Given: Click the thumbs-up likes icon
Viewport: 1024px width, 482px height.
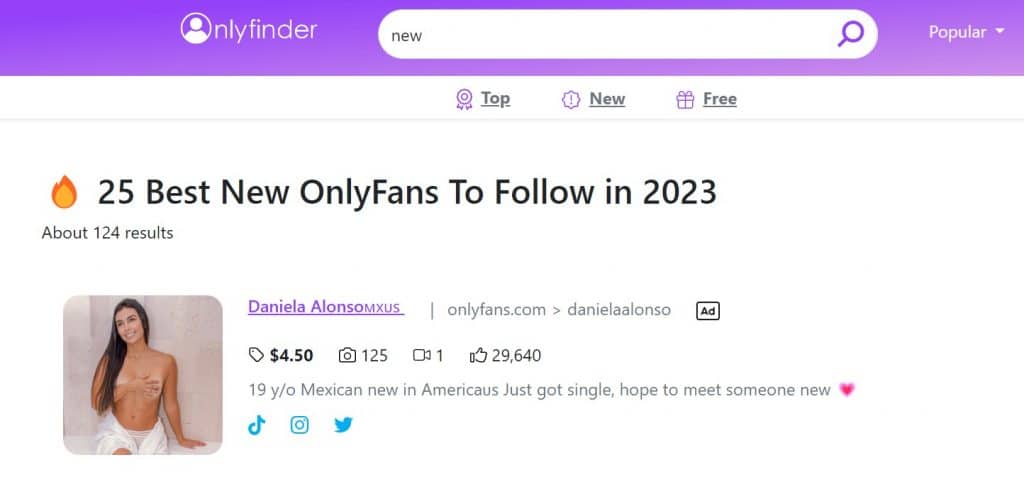Looking at the screenshot, I should coord(478,355).
